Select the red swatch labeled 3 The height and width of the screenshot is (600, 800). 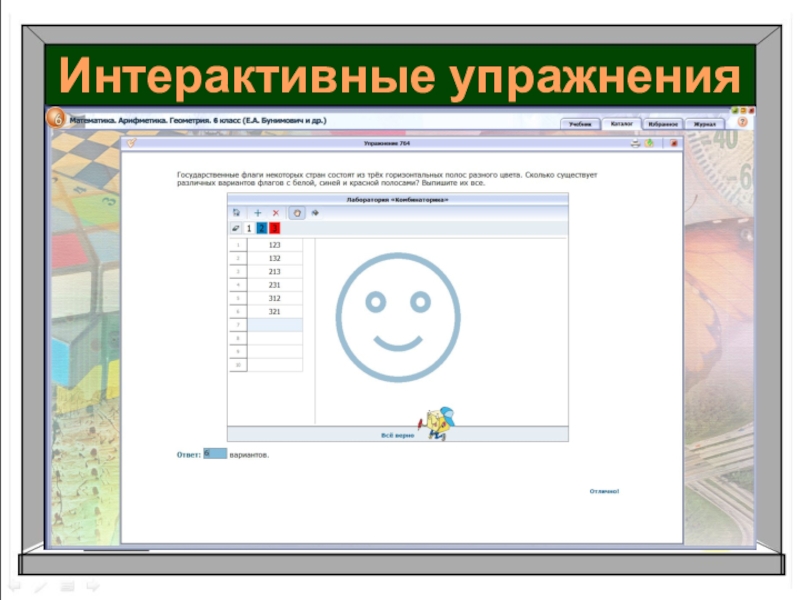point(274,228)
